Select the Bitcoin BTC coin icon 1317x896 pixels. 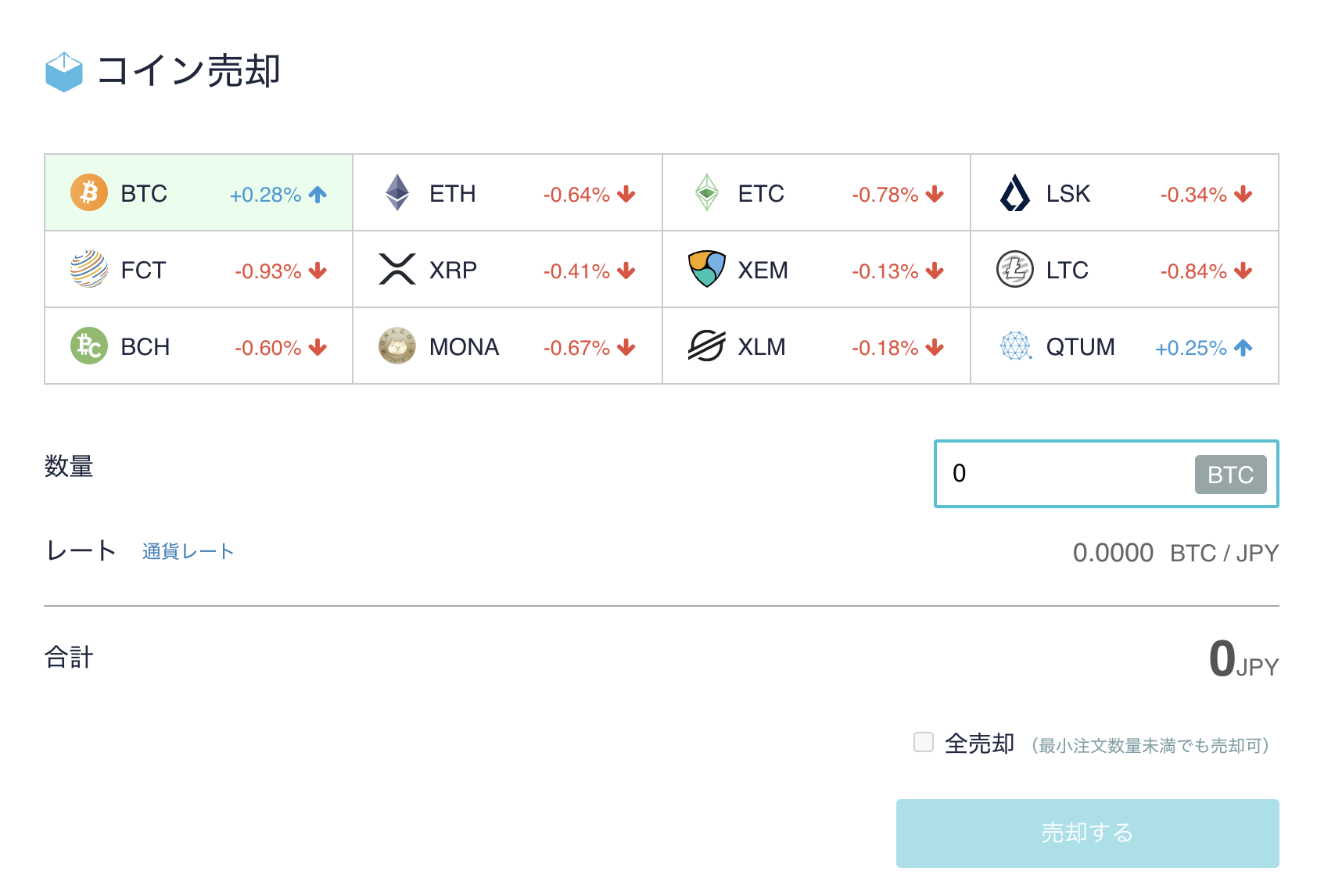click(x=89, y=192)
